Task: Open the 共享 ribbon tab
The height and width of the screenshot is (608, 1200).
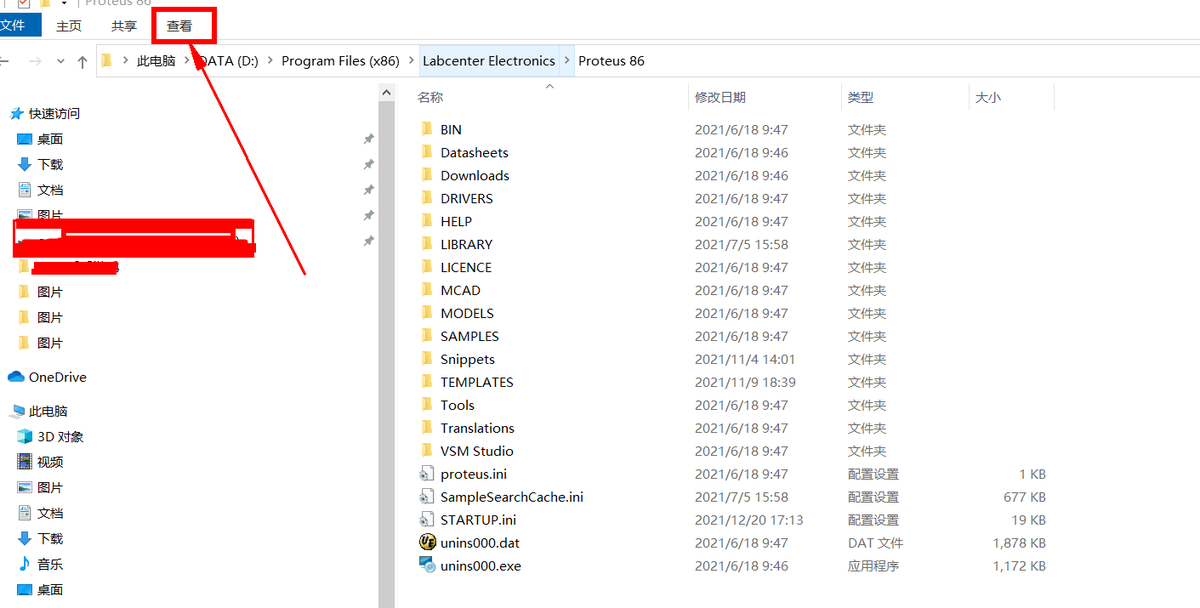Action: pos(124,26)
